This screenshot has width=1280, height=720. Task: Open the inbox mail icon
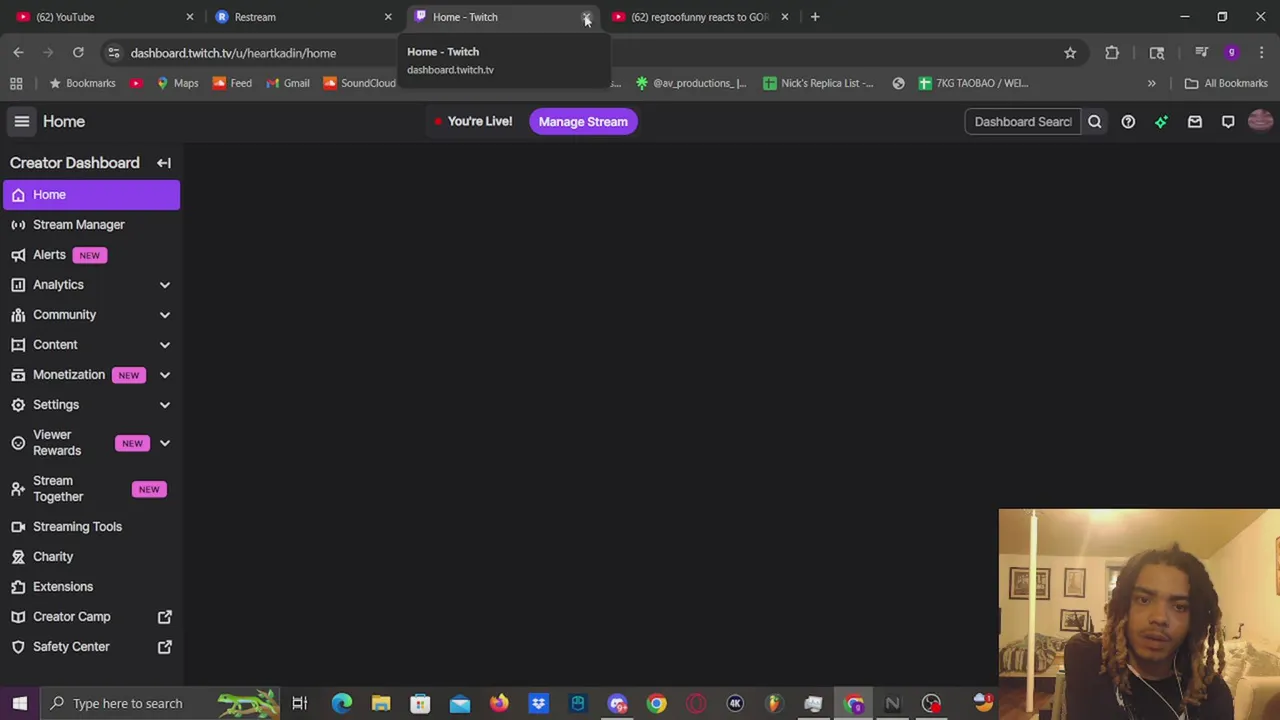pyautogui.click(x=1195, y=122)
